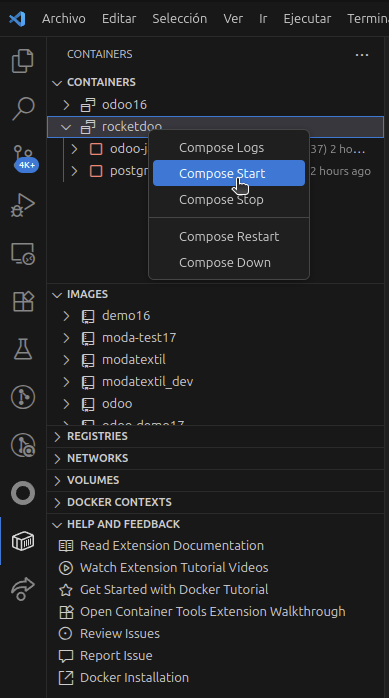Image resolution: width=389 pixels, height=698 pixels.
Task: Collapse the IMAGES section
Action: (57, 295)
